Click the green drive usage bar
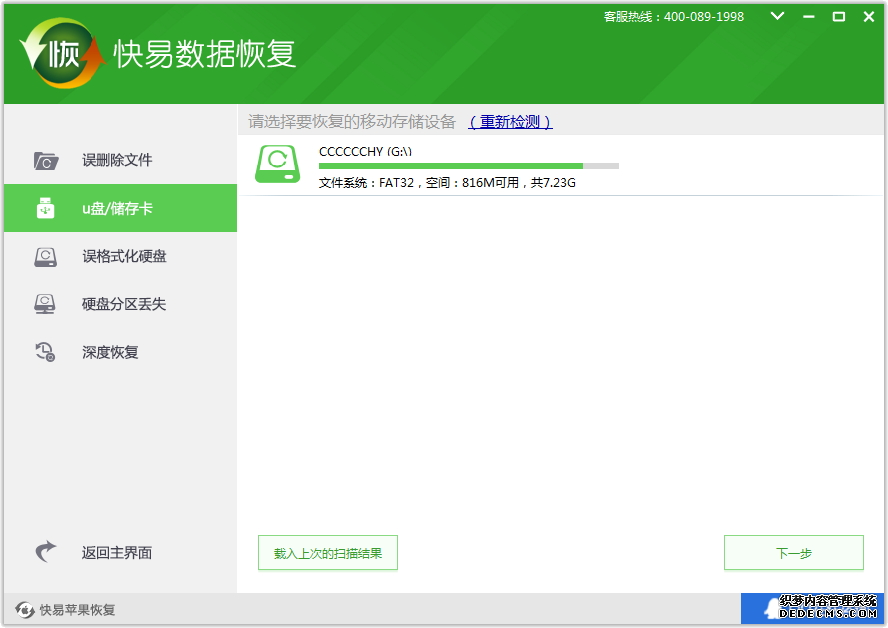Viewport: 888px width, 628px height. tap(468, 166)
